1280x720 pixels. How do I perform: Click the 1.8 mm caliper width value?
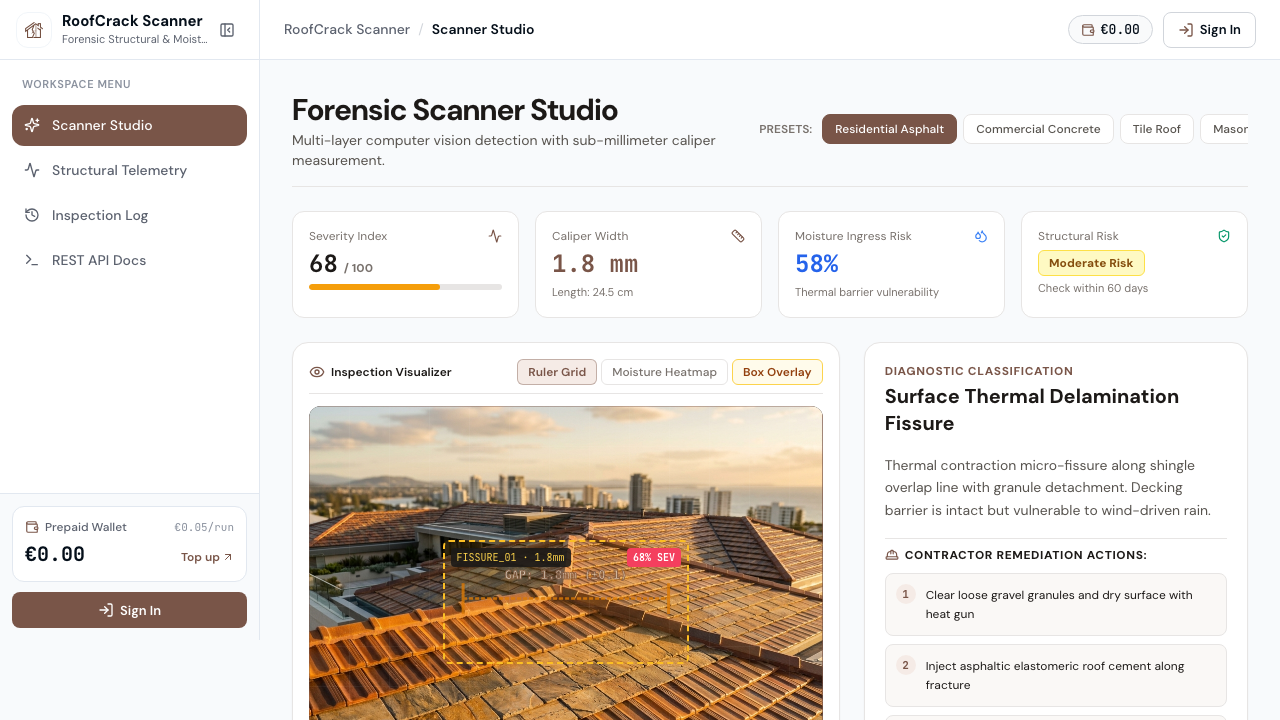tap(595, 264)
